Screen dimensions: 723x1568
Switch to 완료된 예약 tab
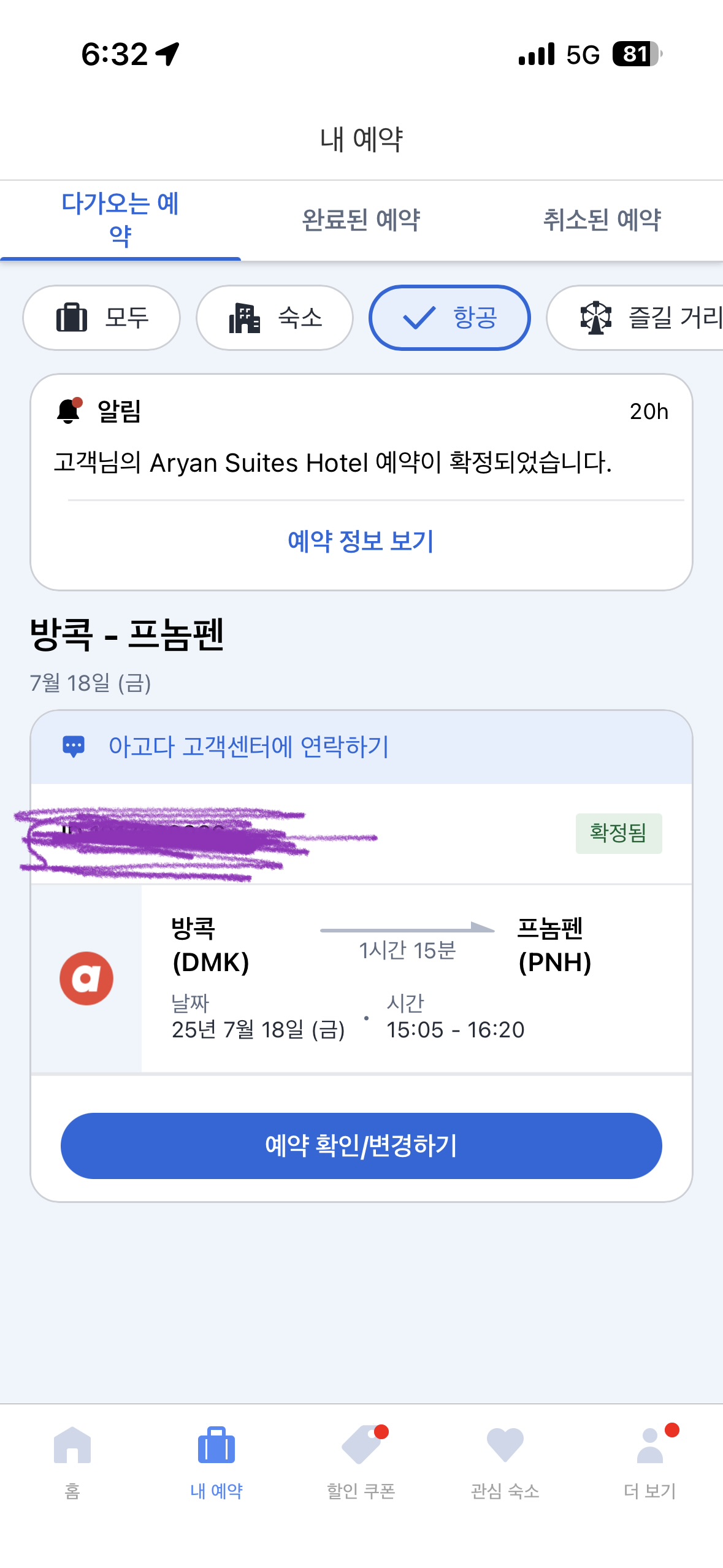361,220
